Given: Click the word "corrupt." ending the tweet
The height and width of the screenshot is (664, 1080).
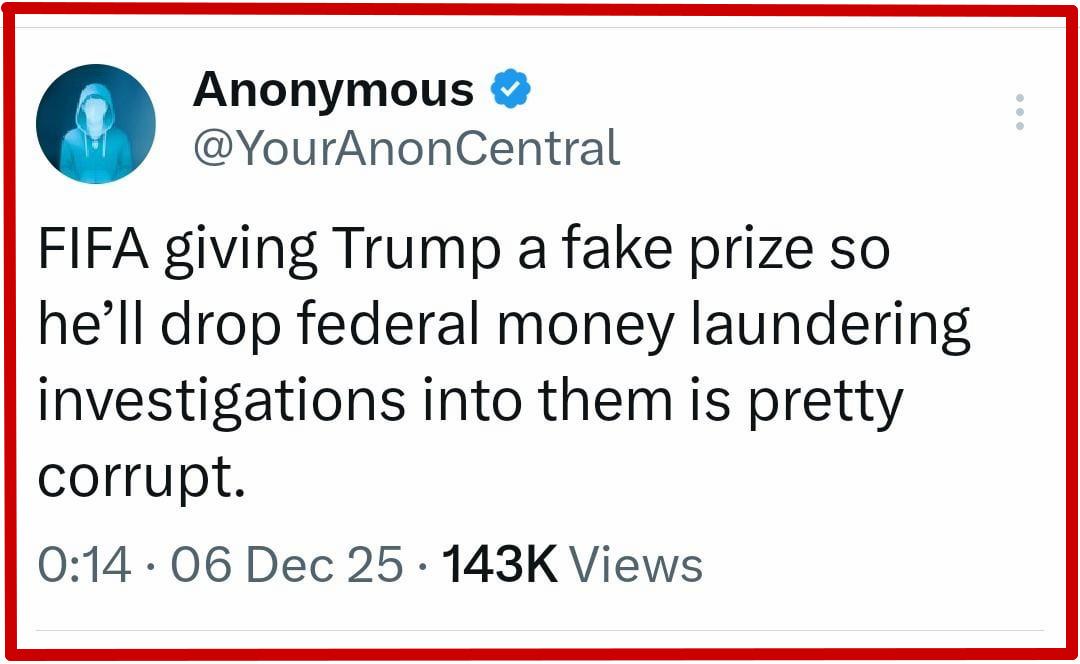Looking at the screenshot, I should (141, 476).
